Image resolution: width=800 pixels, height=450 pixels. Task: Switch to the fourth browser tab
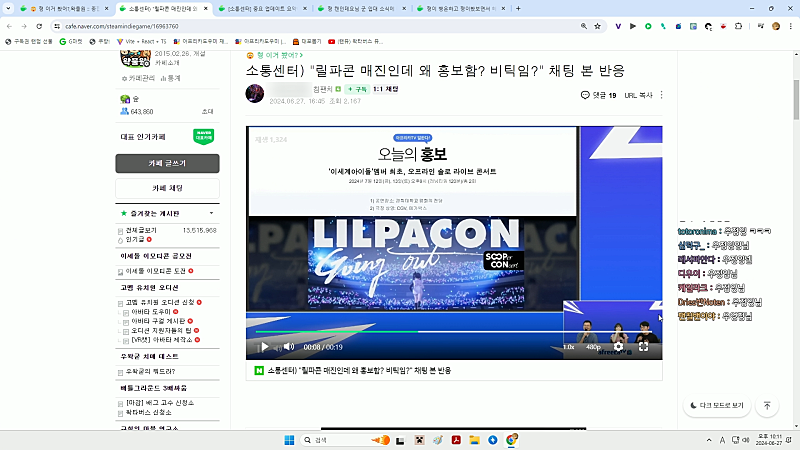pyautogui.click(x=362, y=9)
